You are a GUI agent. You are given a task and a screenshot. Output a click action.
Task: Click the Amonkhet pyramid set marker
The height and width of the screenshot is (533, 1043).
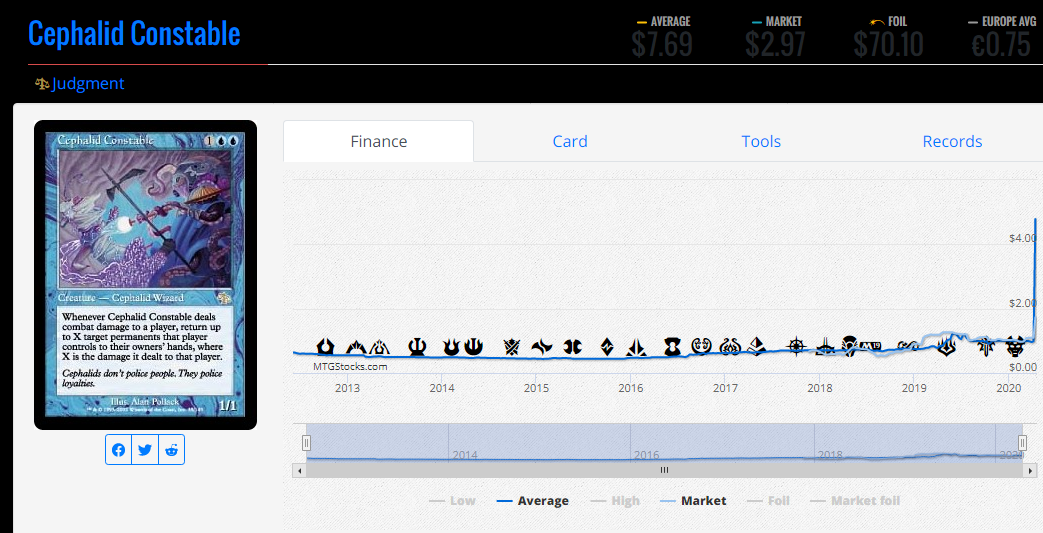click(x=756, y=347)
